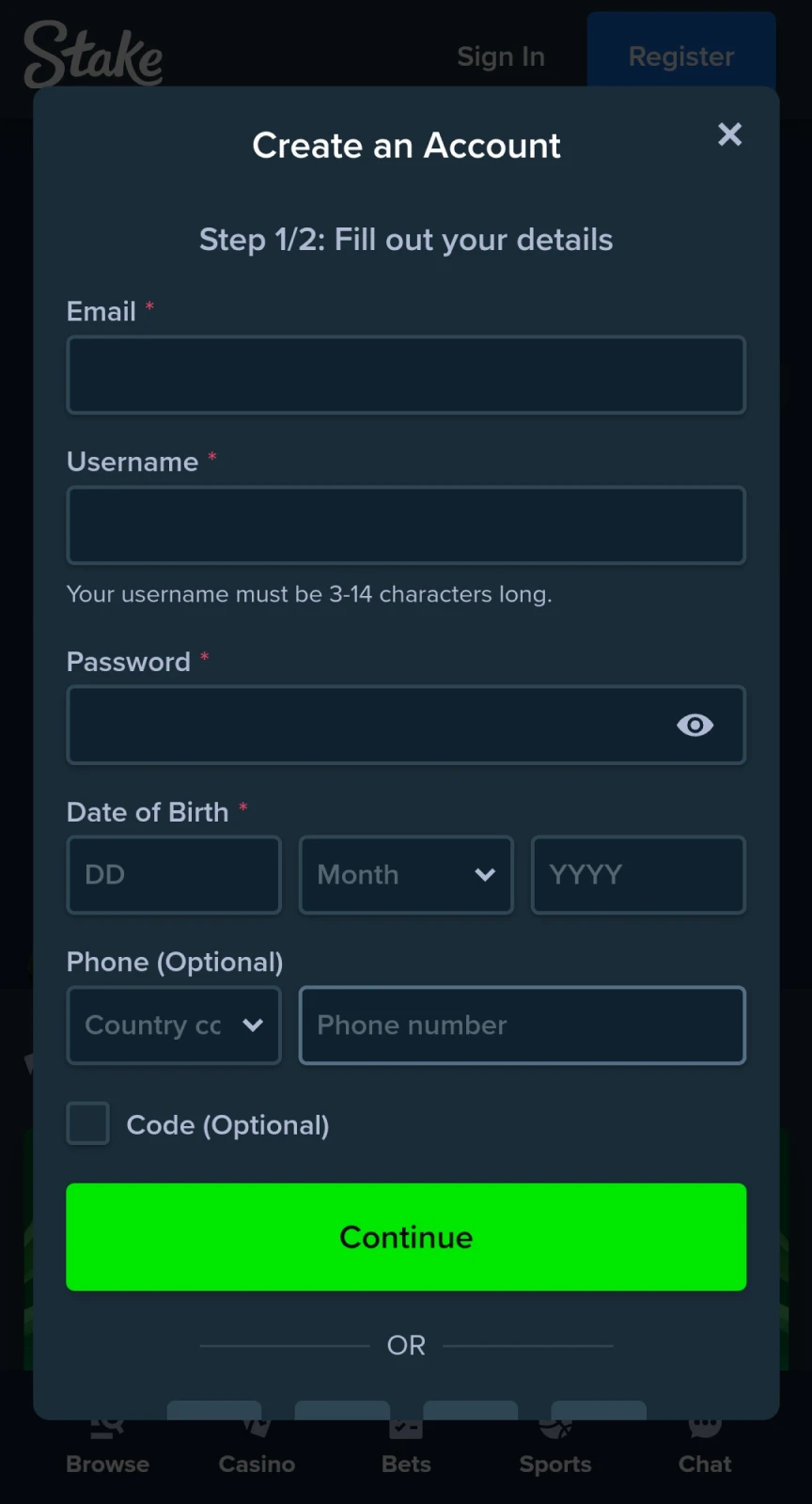
Task: Expand the Country code selector
Action: [173, 1026]
